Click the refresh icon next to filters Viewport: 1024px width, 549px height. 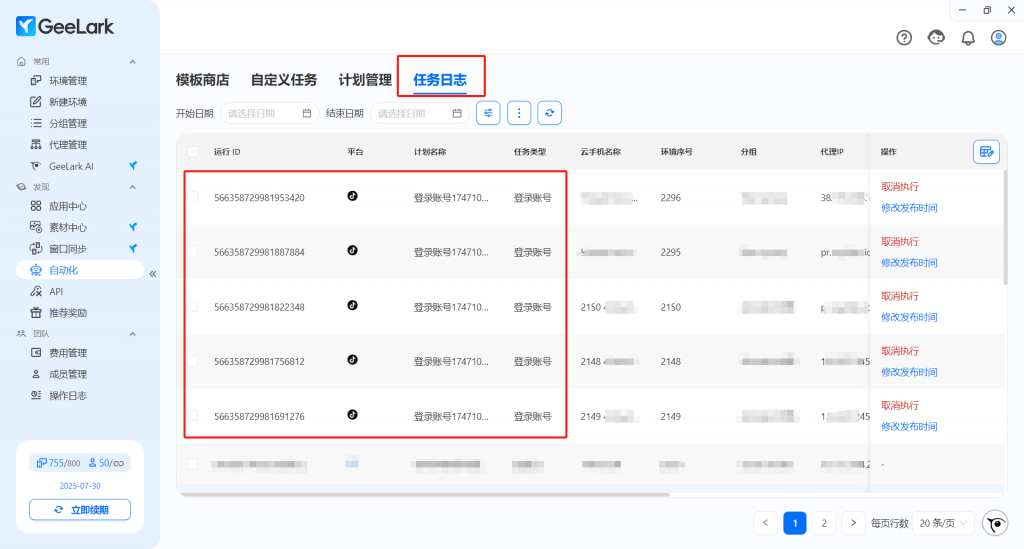(x=549, y=113)
